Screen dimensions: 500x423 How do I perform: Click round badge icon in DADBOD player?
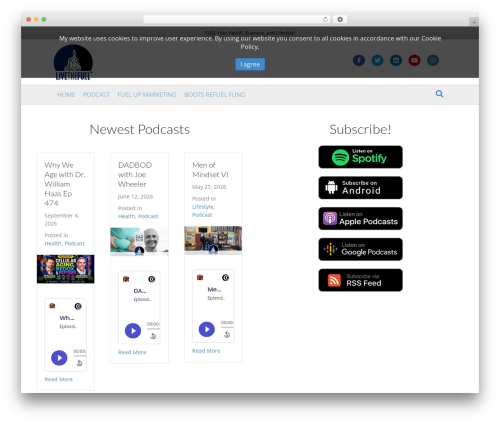pos(152,279)
